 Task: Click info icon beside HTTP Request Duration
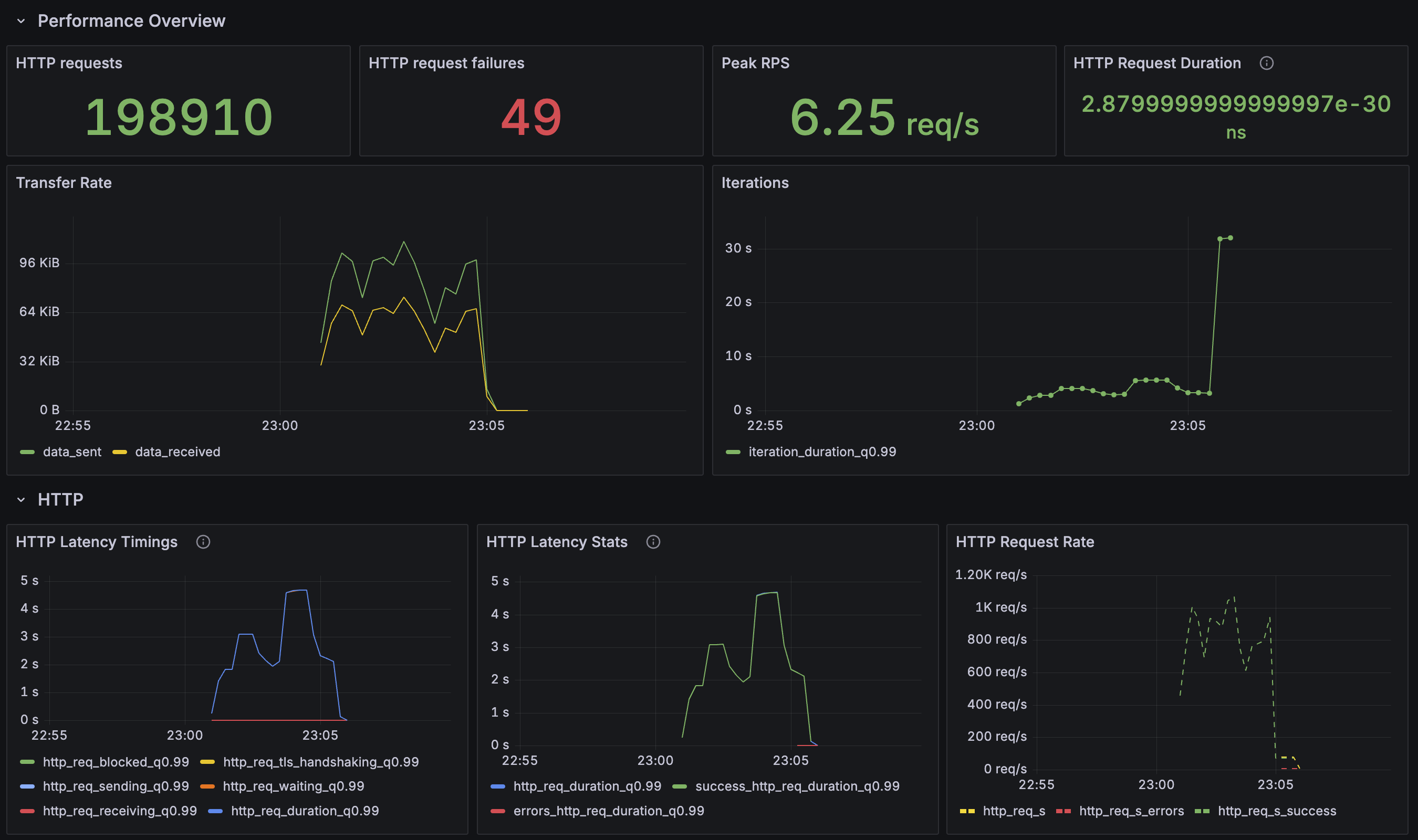(1266, 63)
